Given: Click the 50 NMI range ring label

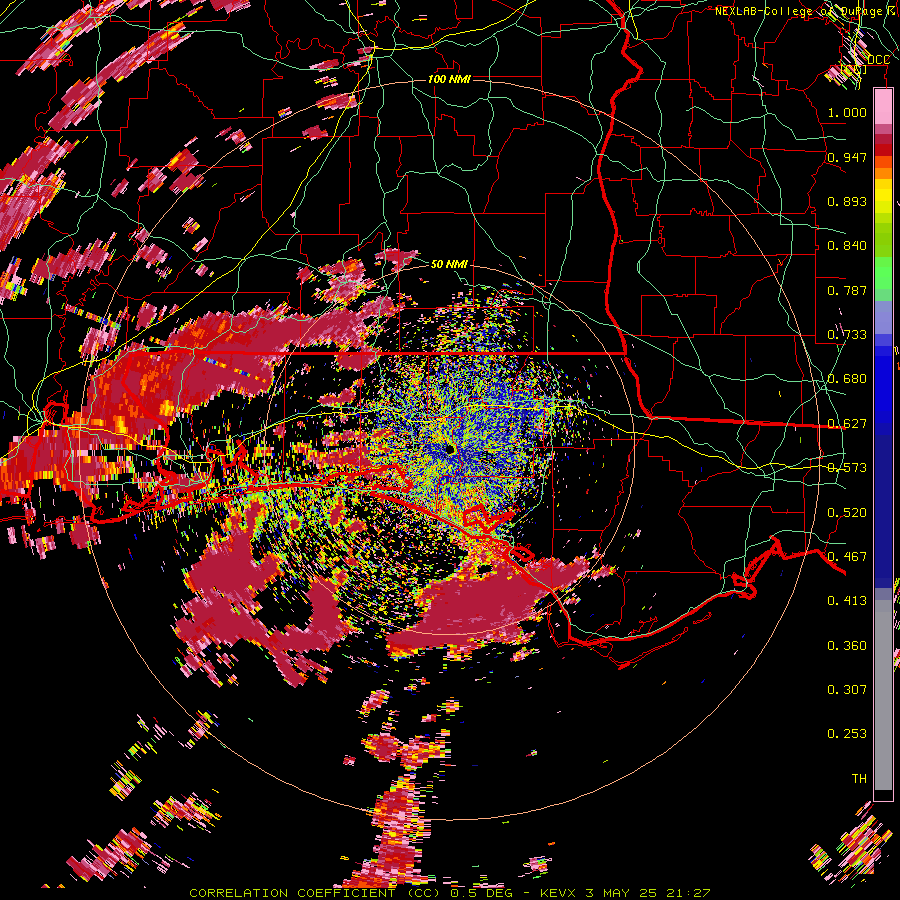Looking at the screenshot, I should point(449,264).
